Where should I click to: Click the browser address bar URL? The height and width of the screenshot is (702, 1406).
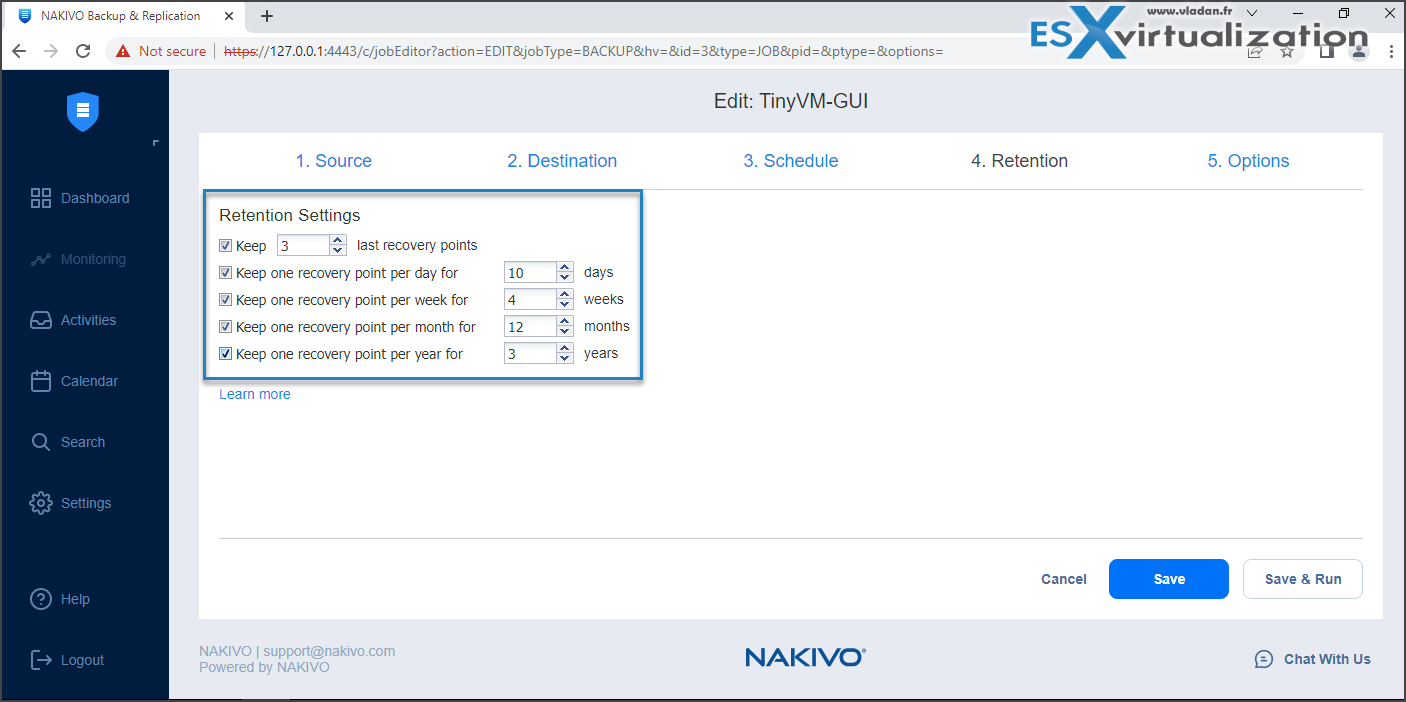coord(583,51)
